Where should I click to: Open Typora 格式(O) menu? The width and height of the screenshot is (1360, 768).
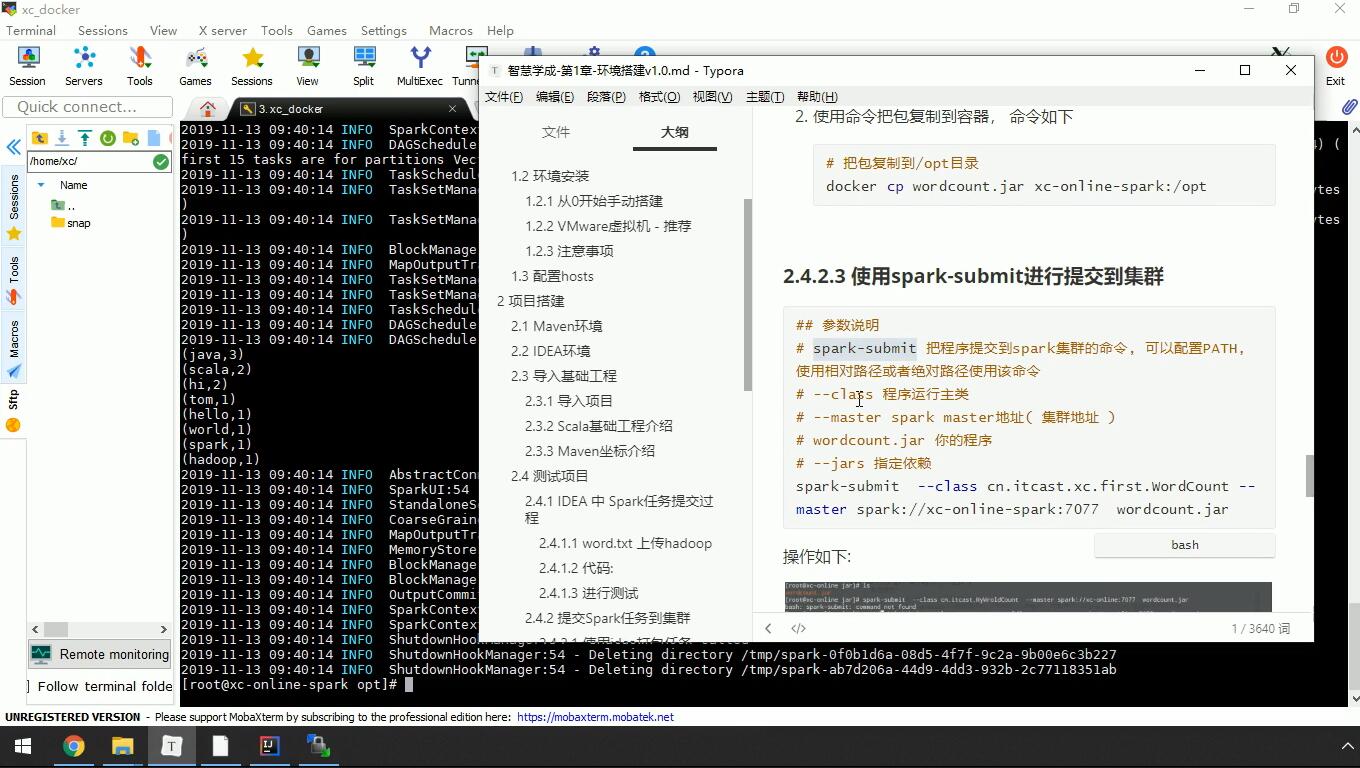point(659,97)
